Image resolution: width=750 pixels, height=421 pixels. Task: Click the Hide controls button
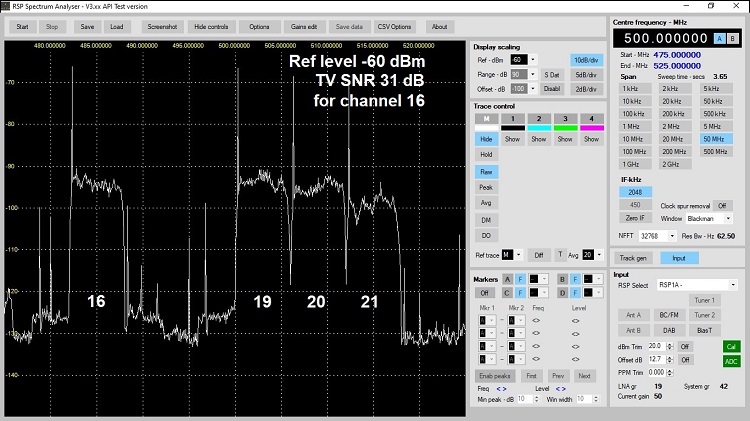point(211,26)
